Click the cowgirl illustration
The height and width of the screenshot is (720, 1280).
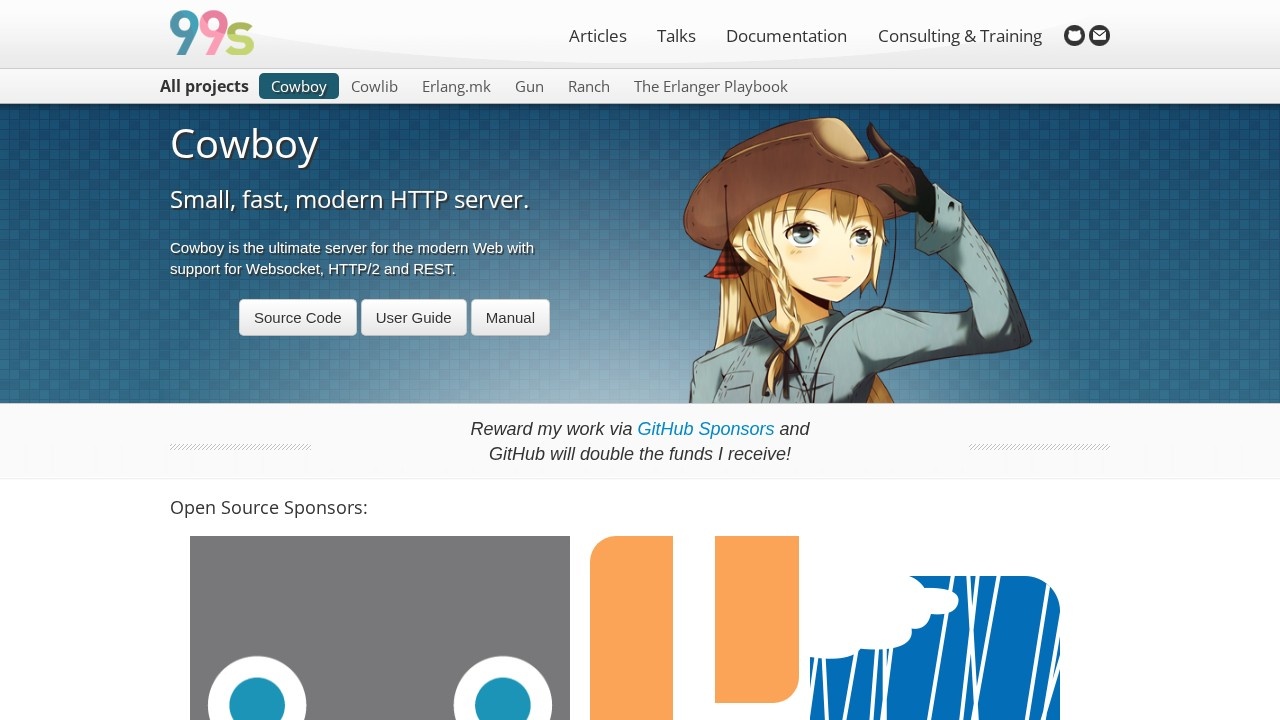pyautogui.click(x=855, y=260)
